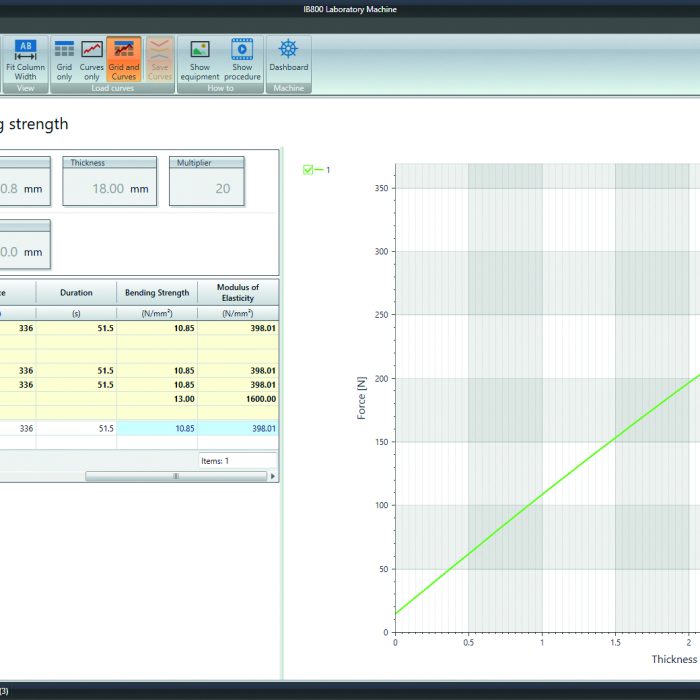Sort by the Bending Strength column header
Image resolution: width=700 pixels, height=700 pixels.
[x=157, y=293]
